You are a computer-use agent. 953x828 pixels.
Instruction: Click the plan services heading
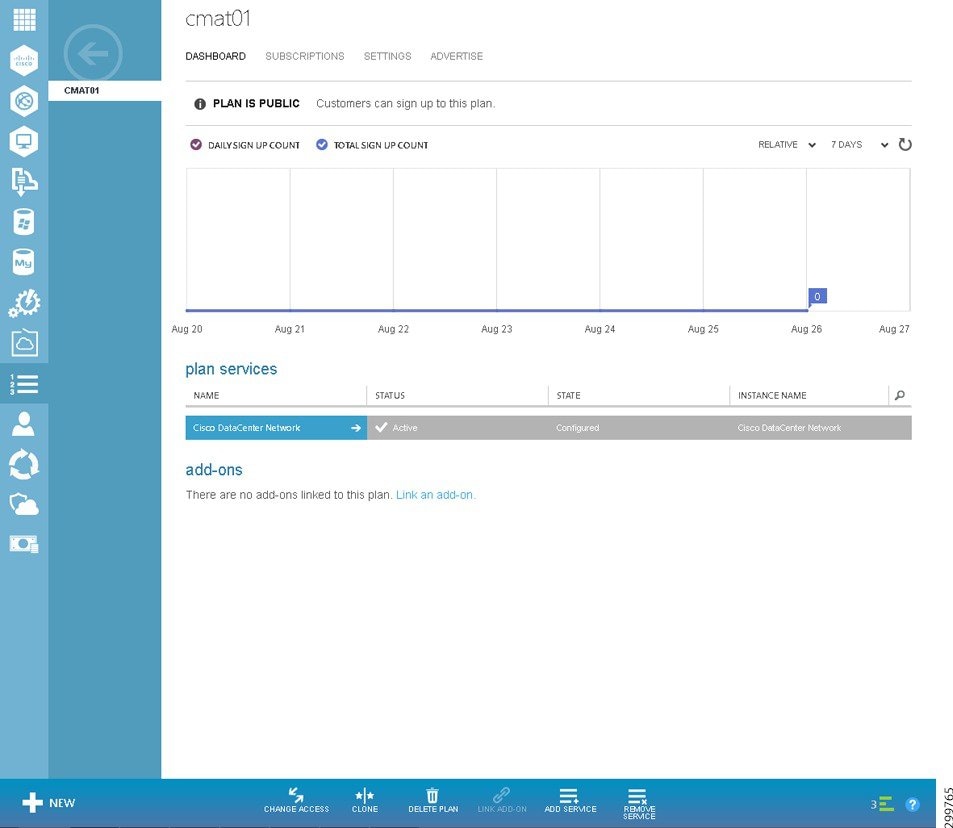231,369
